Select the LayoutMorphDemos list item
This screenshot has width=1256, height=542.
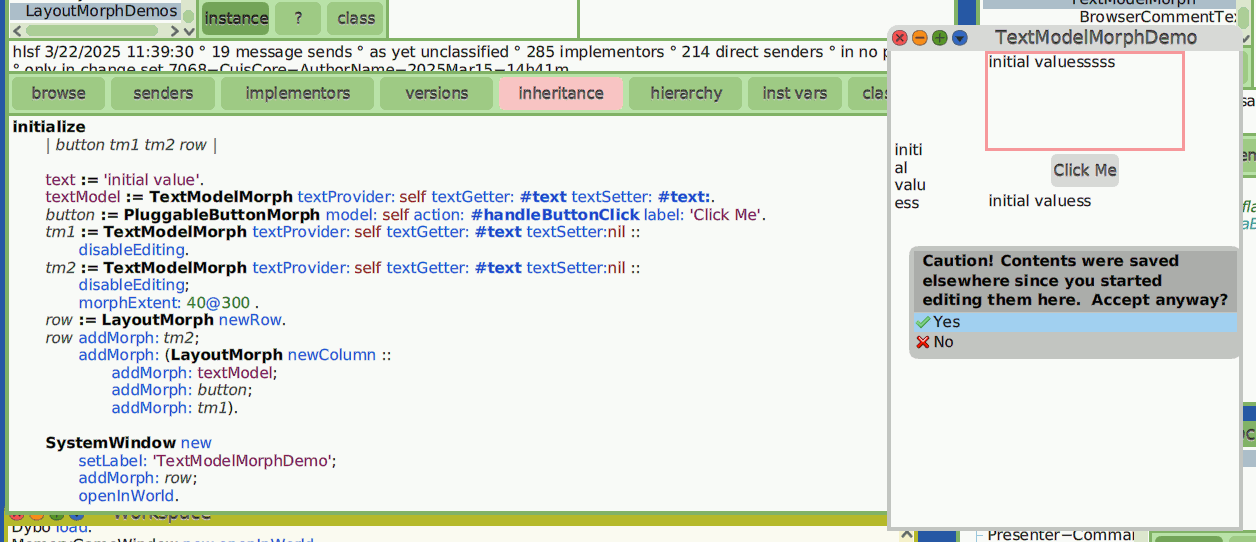point(96,11)
